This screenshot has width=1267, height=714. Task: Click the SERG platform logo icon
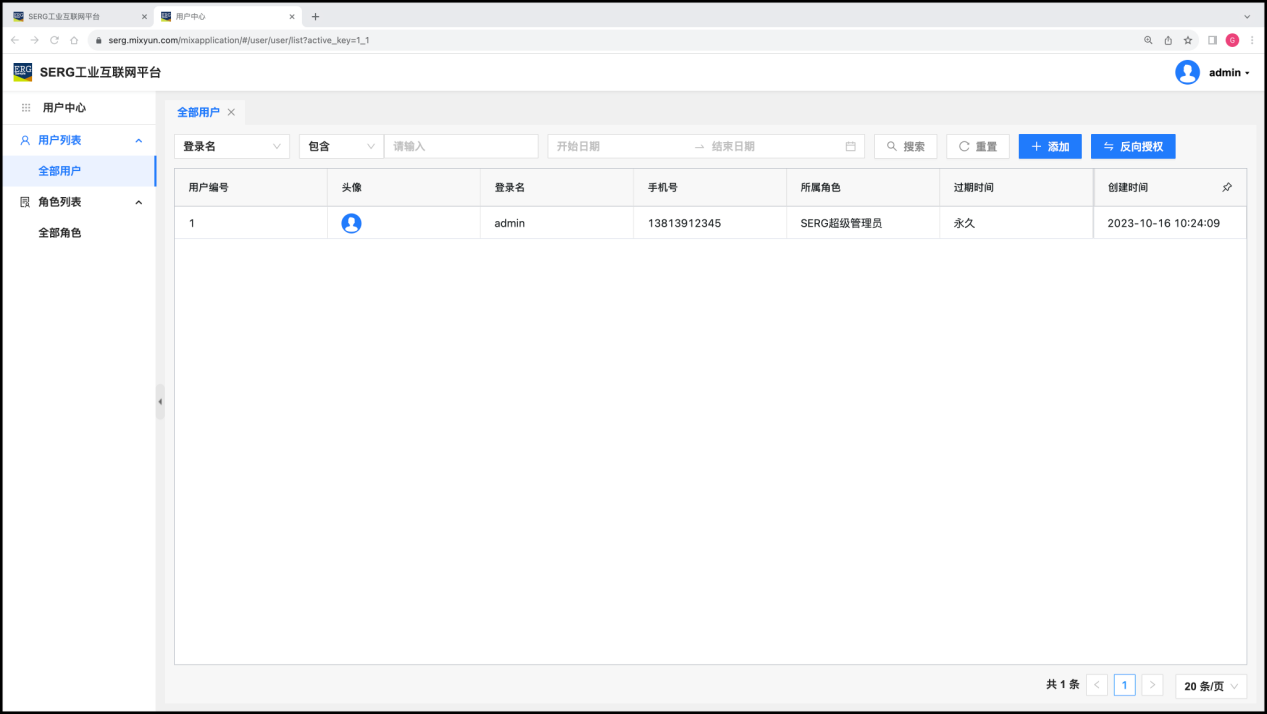(22, 72)
